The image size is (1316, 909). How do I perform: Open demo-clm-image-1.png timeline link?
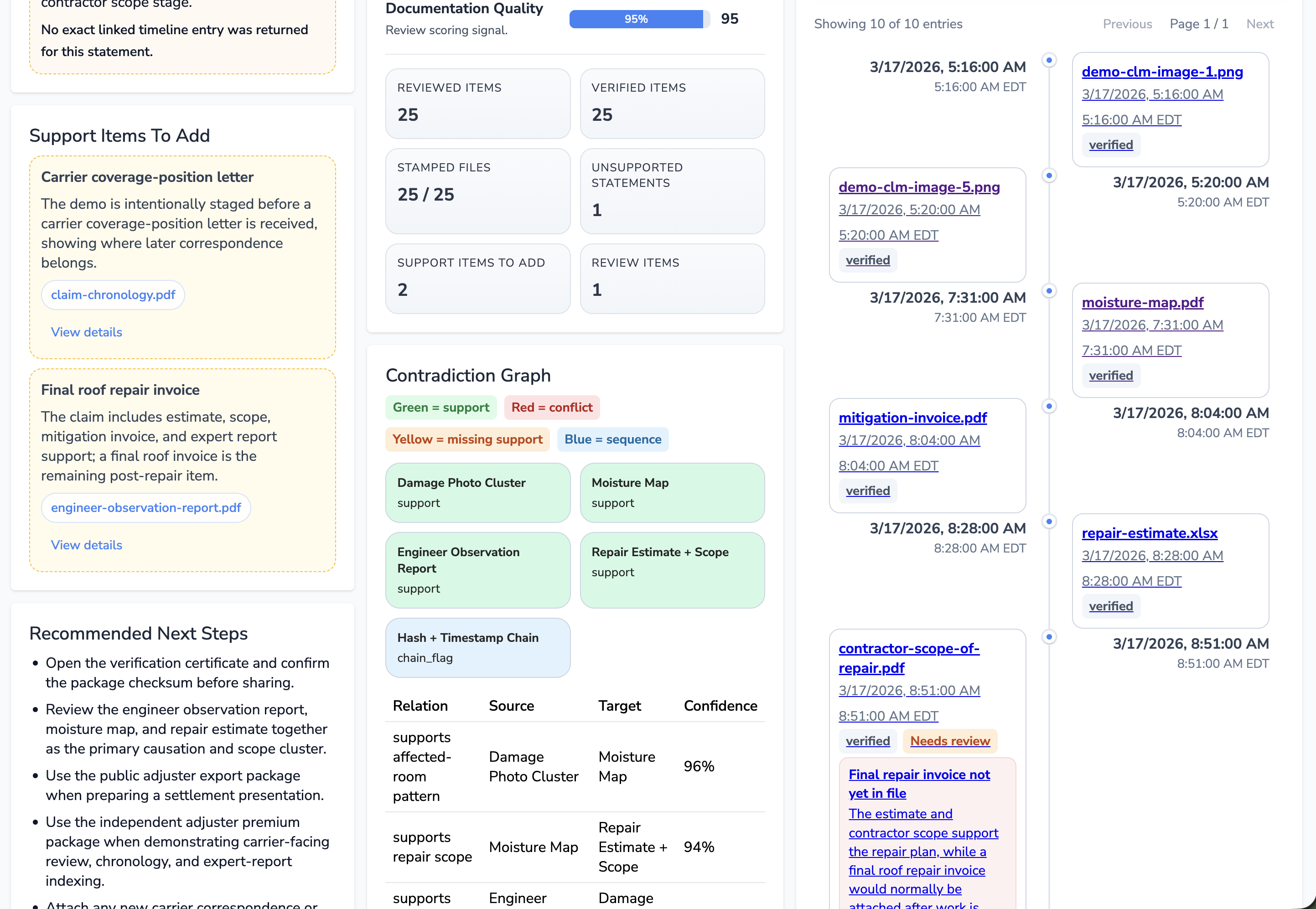tap(1162, 72)
